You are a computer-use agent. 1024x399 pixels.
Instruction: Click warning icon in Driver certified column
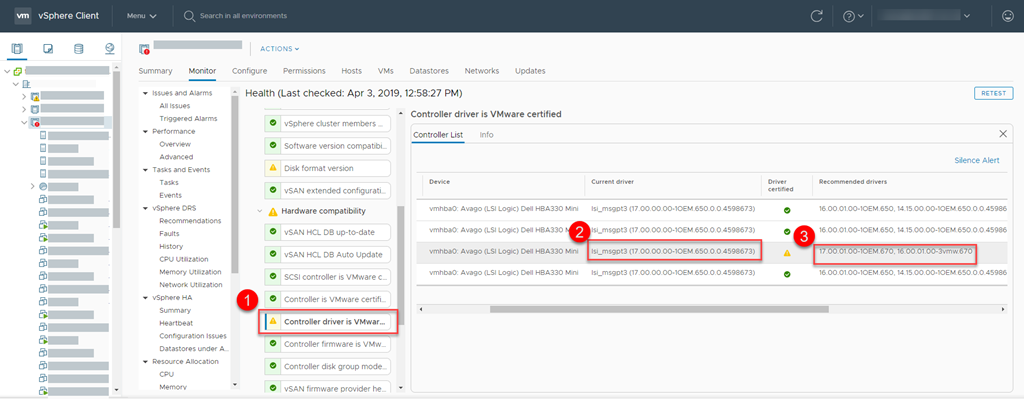pos(787,253)
